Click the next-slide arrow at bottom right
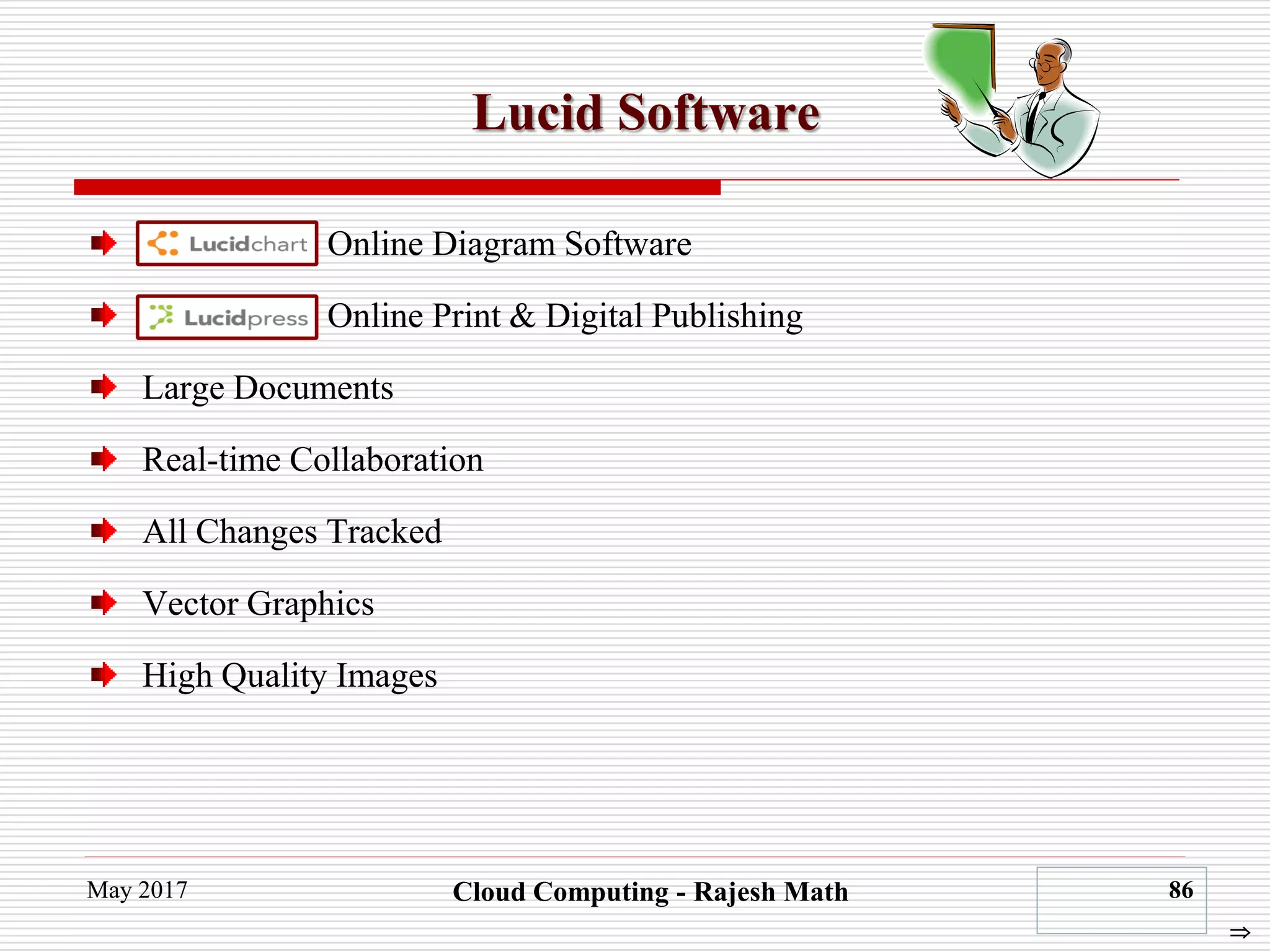Viewport: 1270px width, 952px height. pyautogui.click(x=1240, y=932)
